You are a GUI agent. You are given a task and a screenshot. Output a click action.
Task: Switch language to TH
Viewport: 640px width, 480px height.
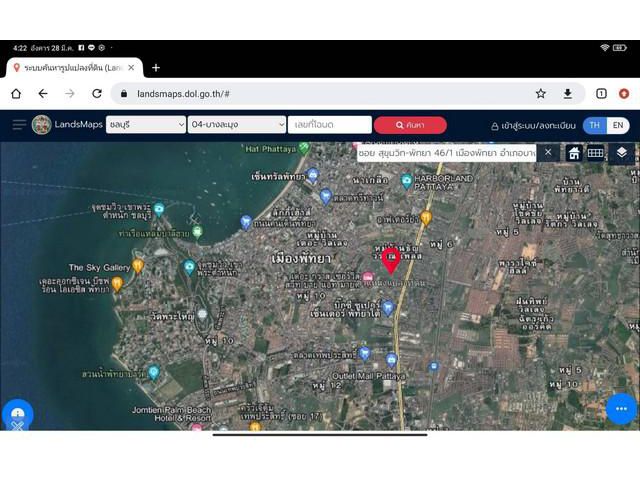tap(595, 125)
